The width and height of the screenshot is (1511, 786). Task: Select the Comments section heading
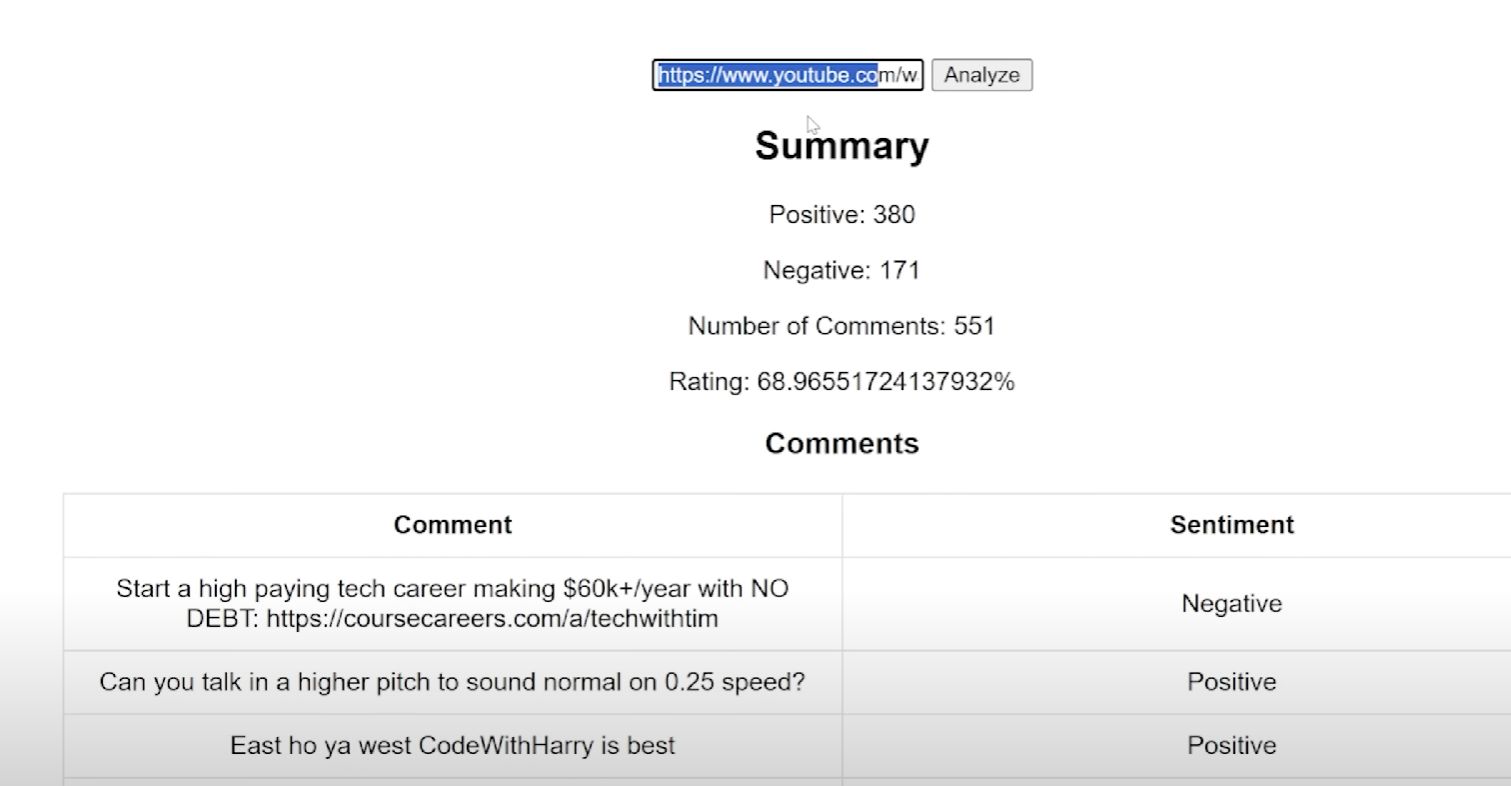(842, 444)
